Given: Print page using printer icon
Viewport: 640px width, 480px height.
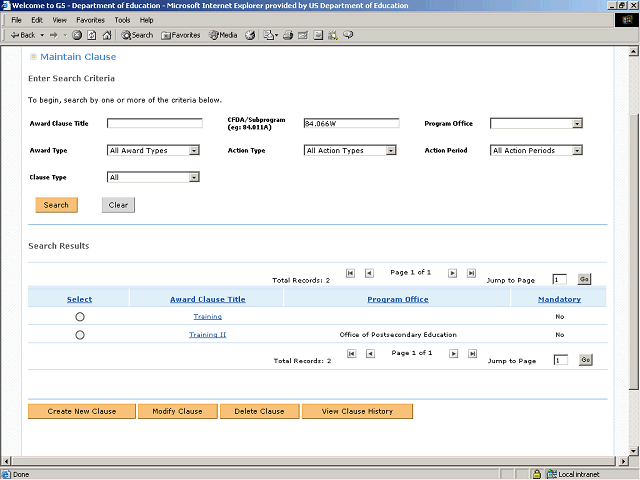Looking at the screenshot, I should coord(288,35).
